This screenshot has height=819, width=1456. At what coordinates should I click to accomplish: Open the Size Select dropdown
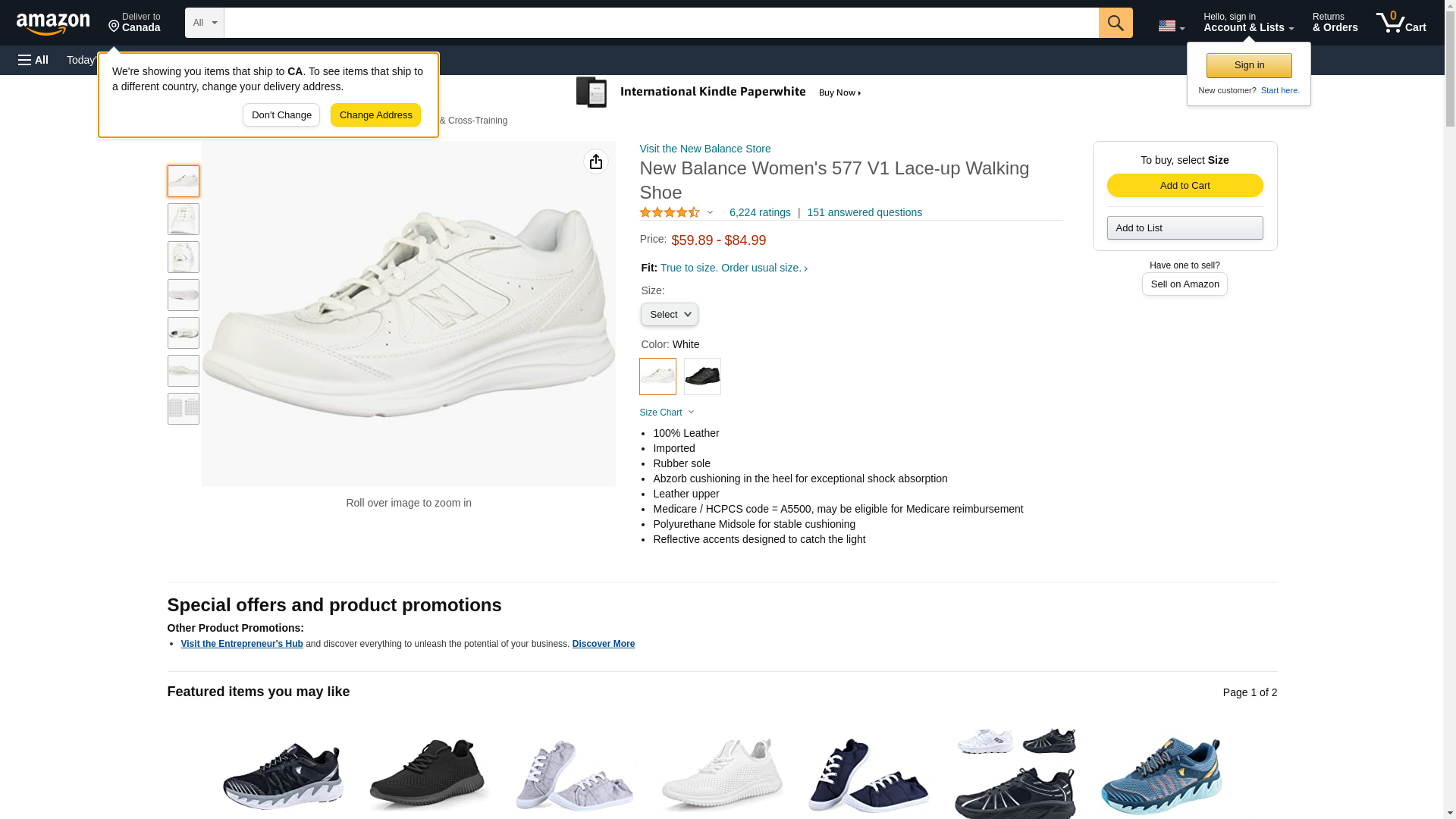pos(669,315)
